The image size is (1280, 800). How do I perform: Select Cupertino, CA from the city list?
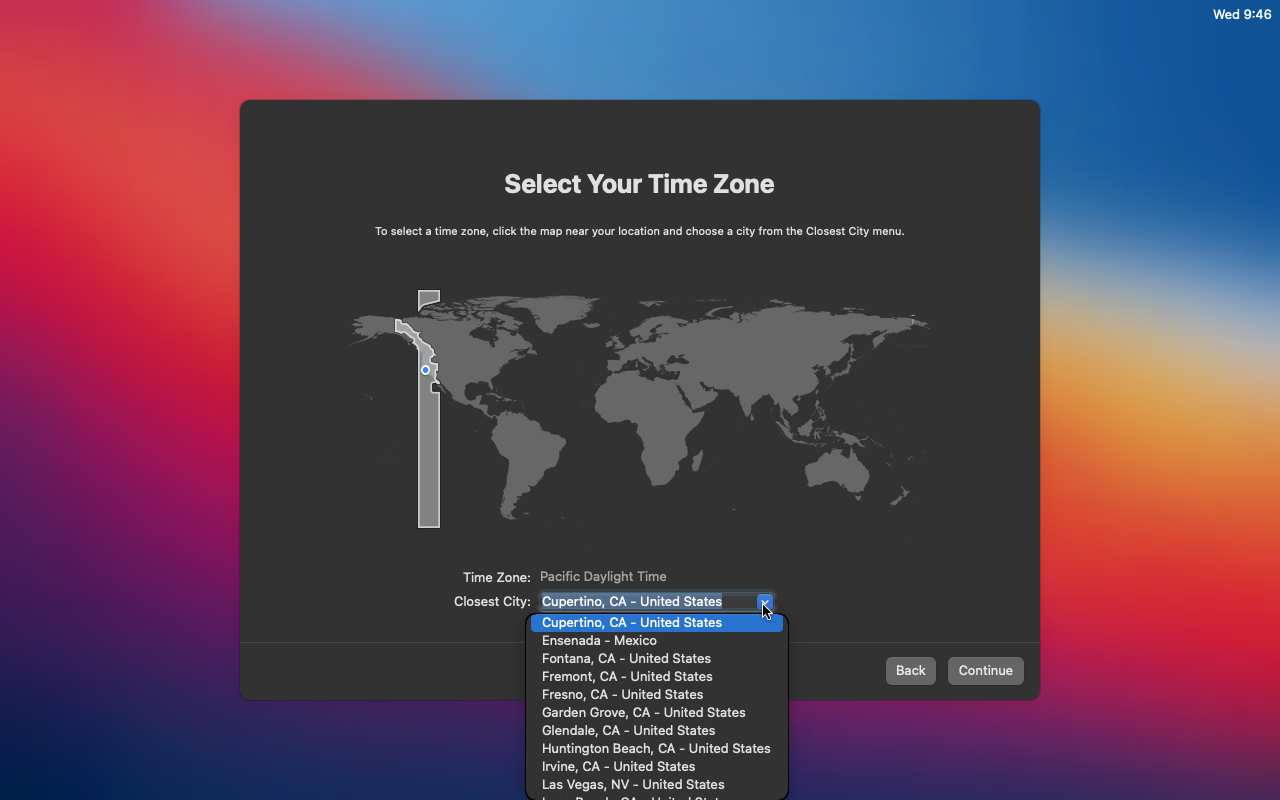click(632, 622)
